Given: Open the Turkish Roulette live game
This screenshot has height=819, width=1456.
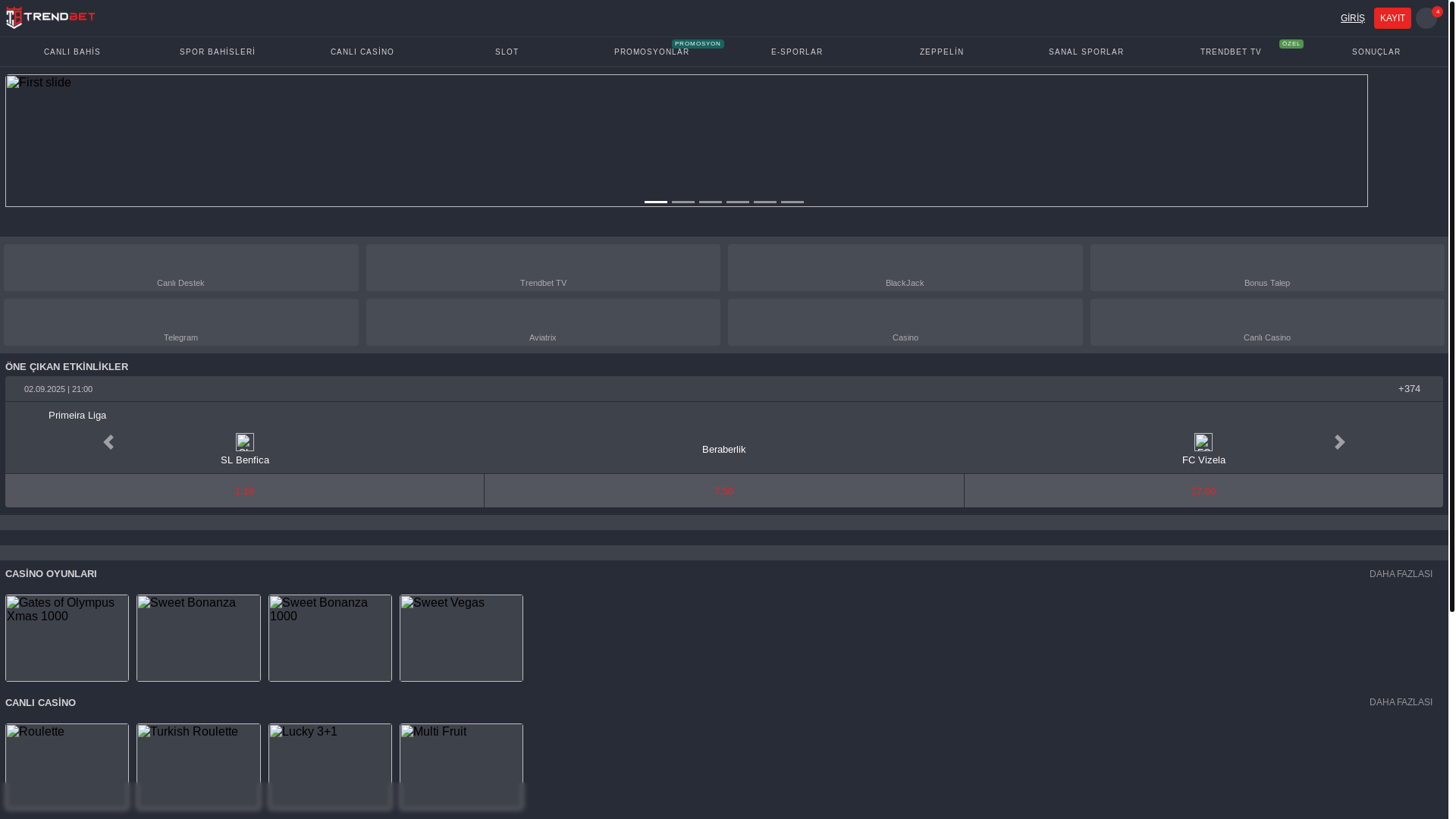Looking at the screenshot, I should click(199, 767).
